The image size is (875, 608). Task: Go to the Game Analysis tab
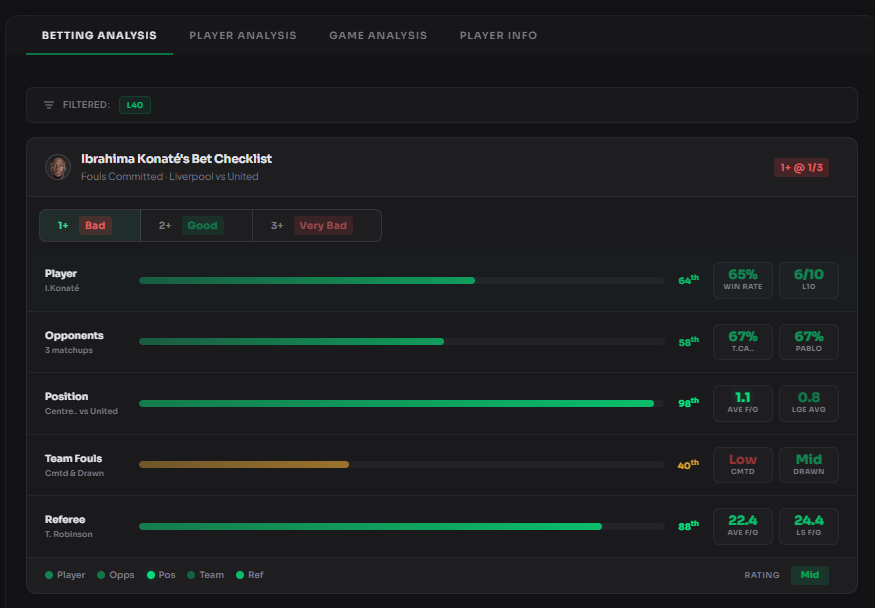(378, 35)
